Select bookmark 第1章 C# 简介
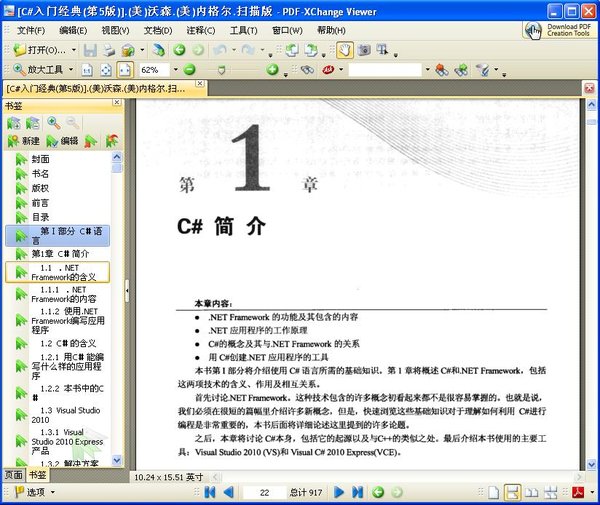 [60, 254]
